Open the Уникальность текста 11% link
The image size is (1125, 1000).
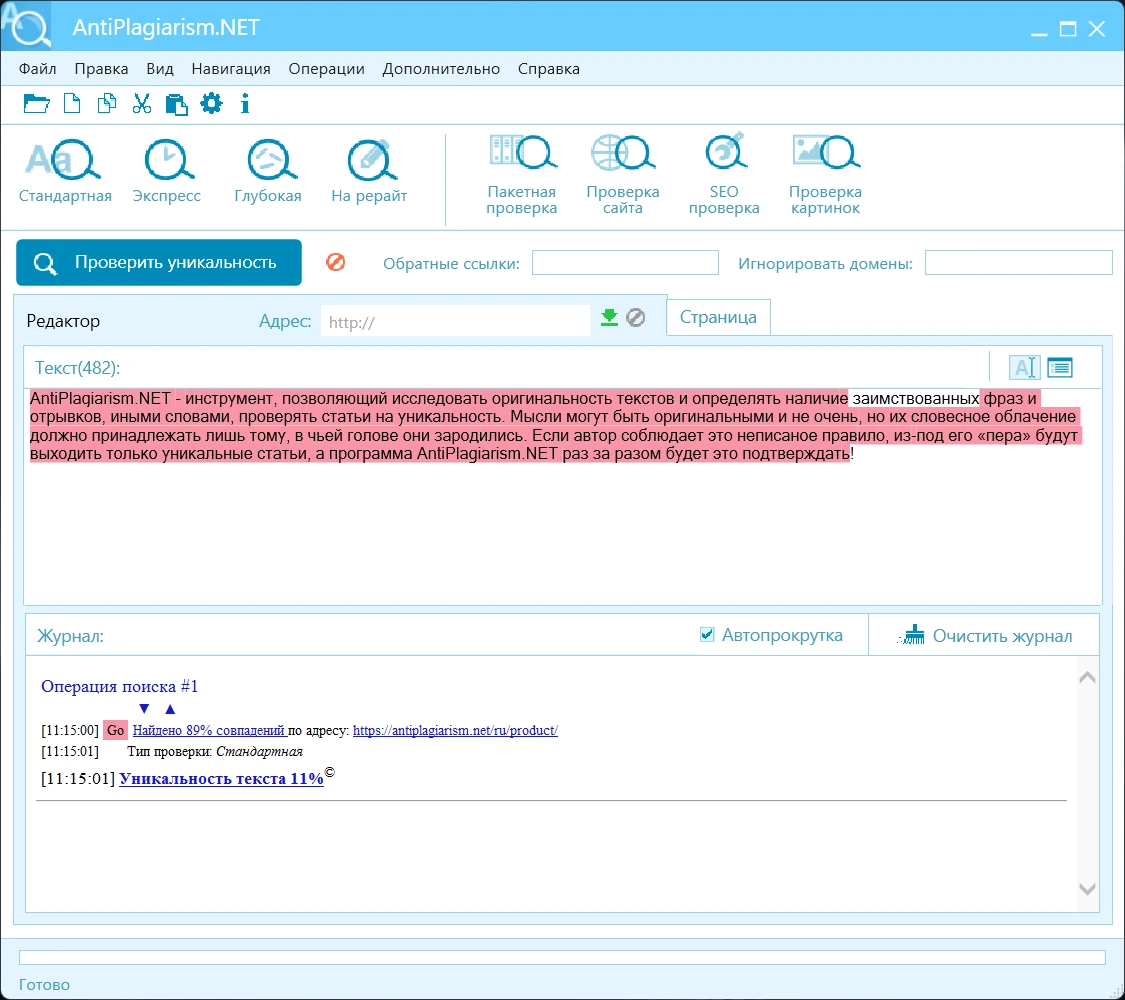coord(221,778)
